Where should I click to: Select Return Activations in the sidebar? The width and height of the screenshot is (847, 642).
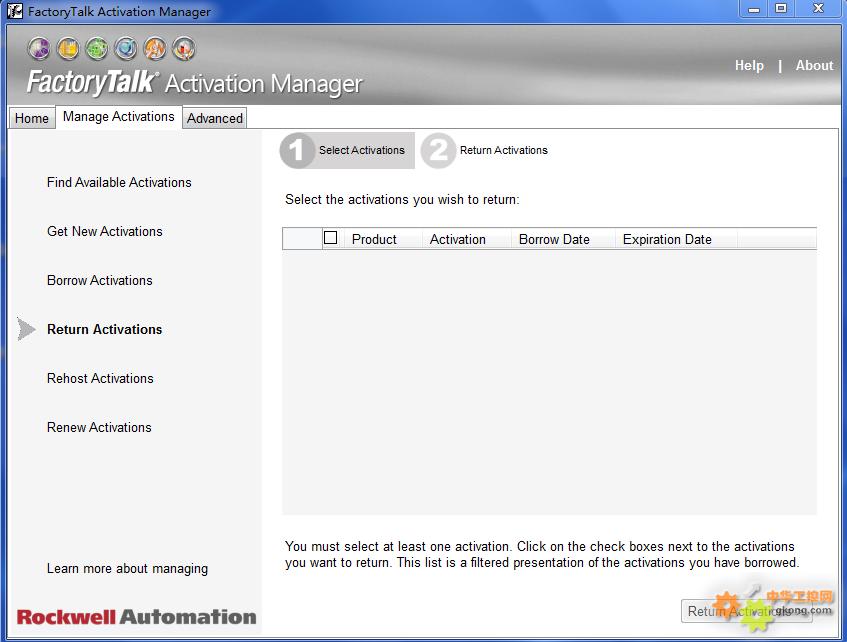tap(105, 330)
